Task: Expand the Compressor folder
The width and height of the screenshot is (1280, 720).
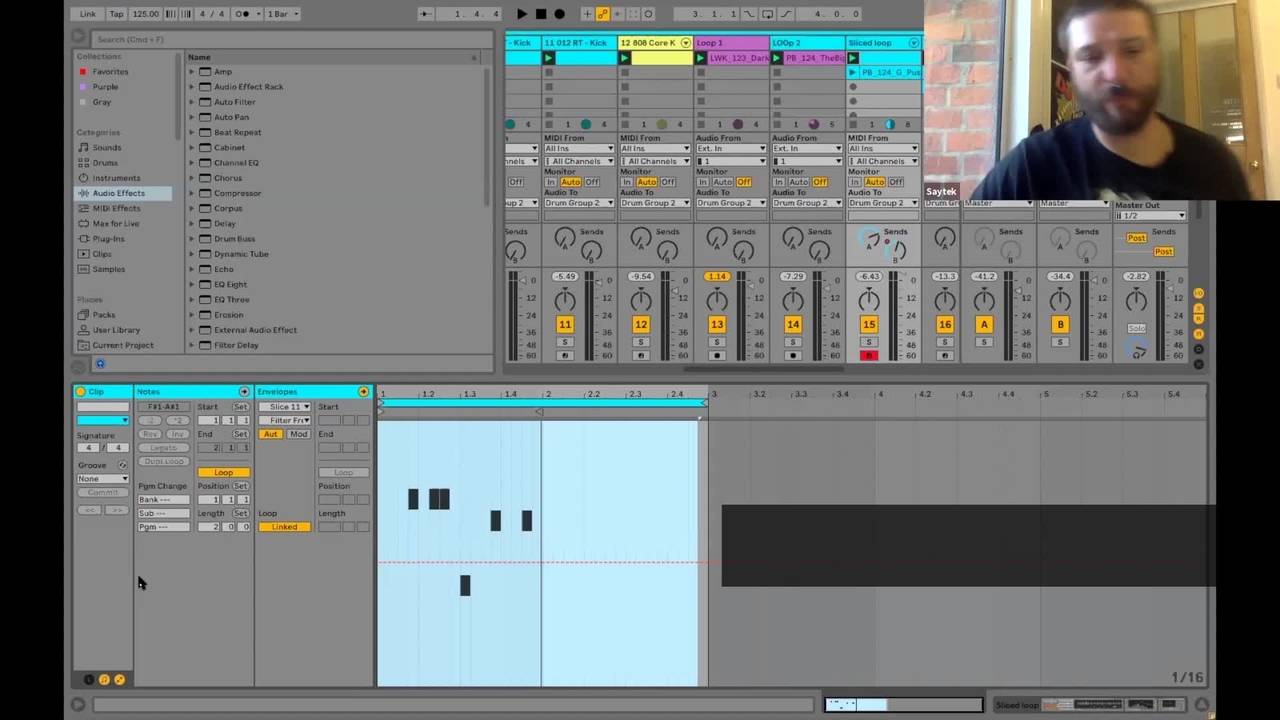Action: pos(192,193)
